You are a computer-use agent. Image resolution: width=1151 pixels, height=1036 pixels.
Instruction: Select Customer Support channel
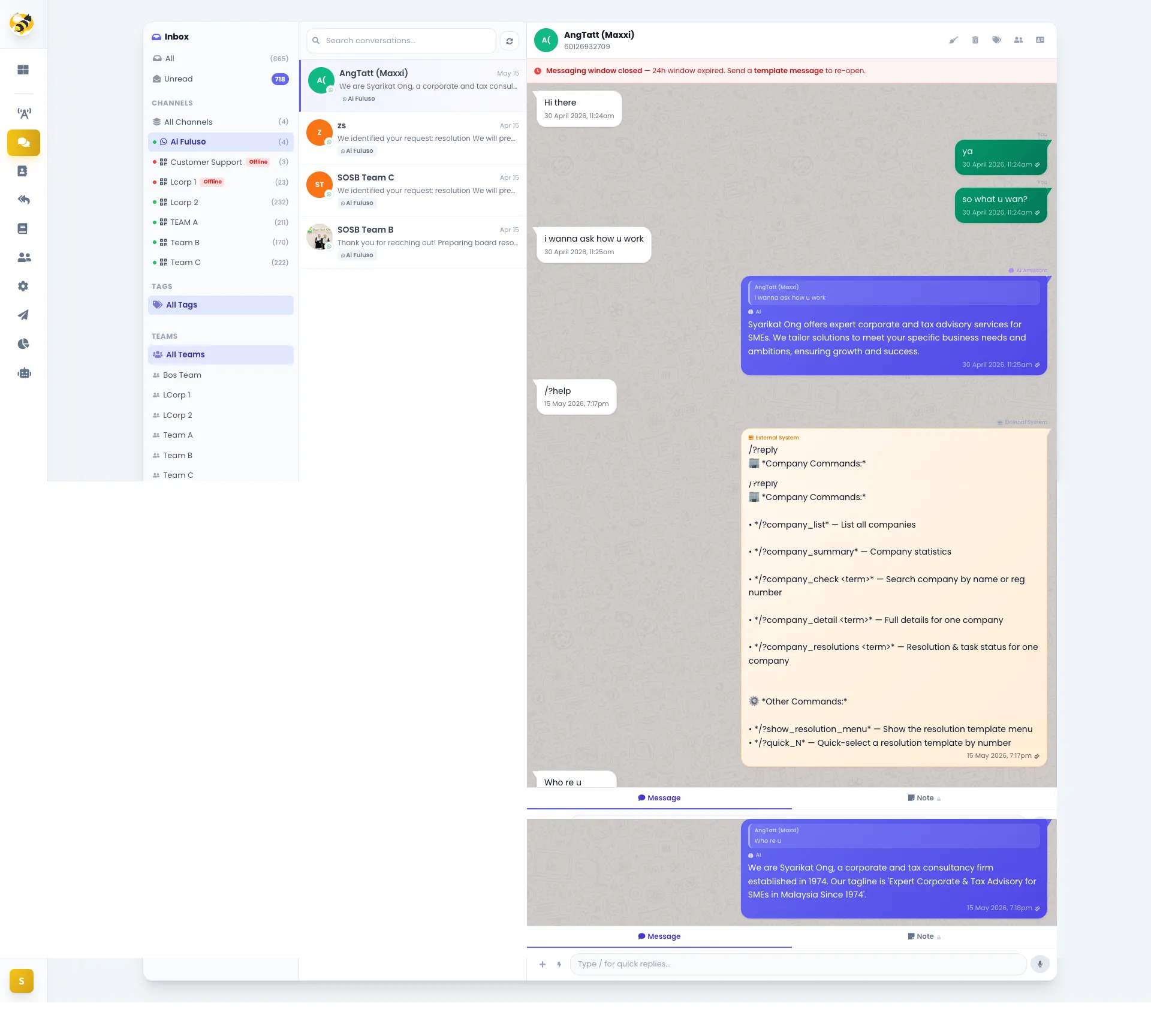click(x=221, y=162)
